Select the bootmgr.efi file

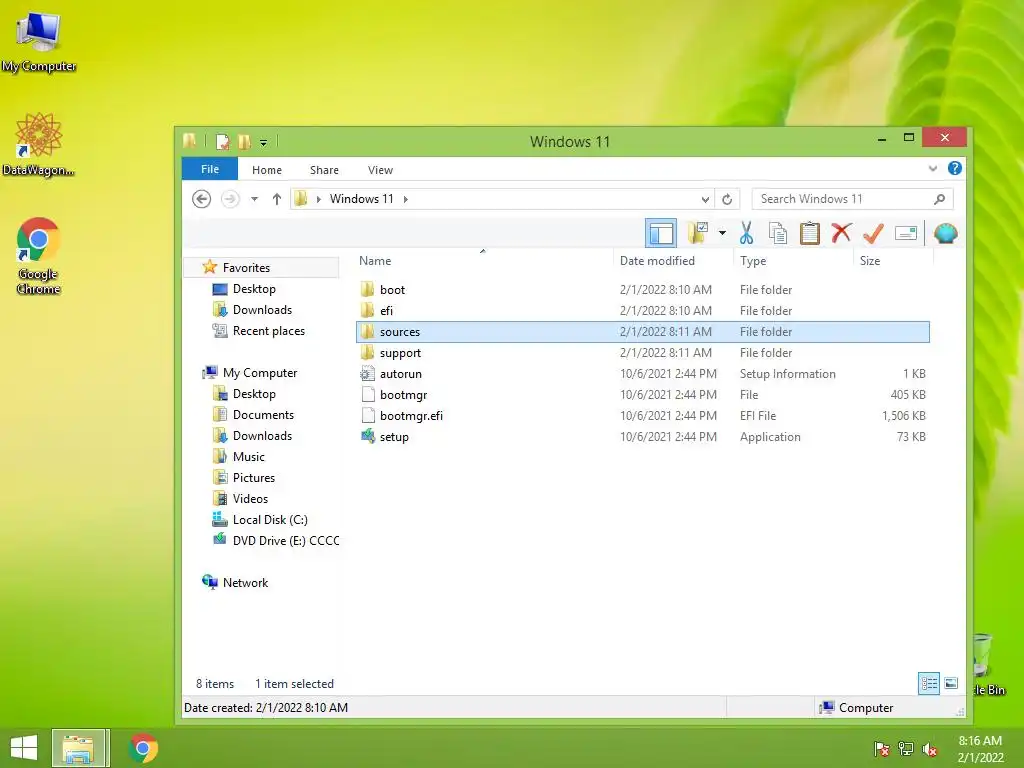(643, 415)
